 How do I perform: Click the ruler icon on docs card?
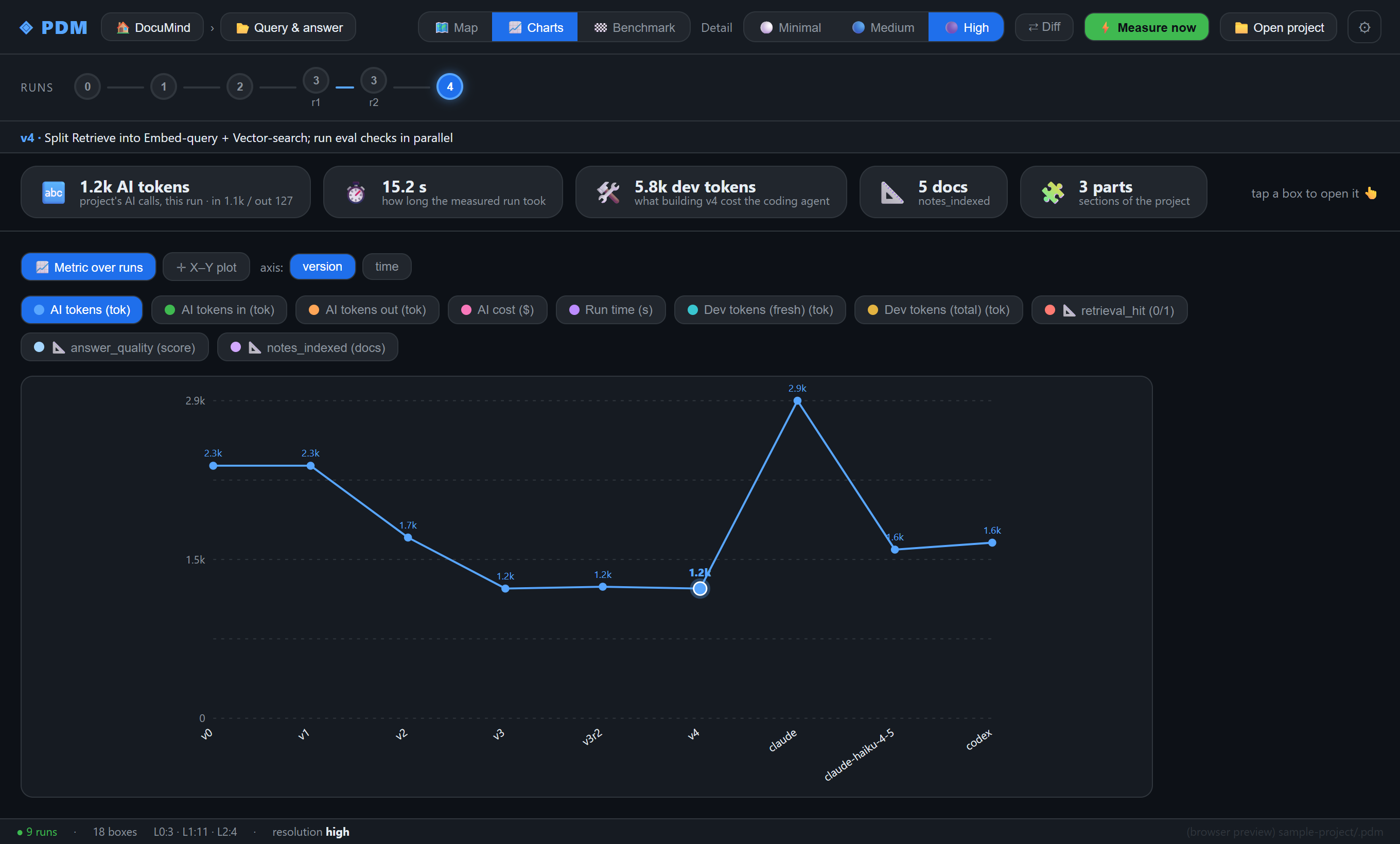click(891, 192)
